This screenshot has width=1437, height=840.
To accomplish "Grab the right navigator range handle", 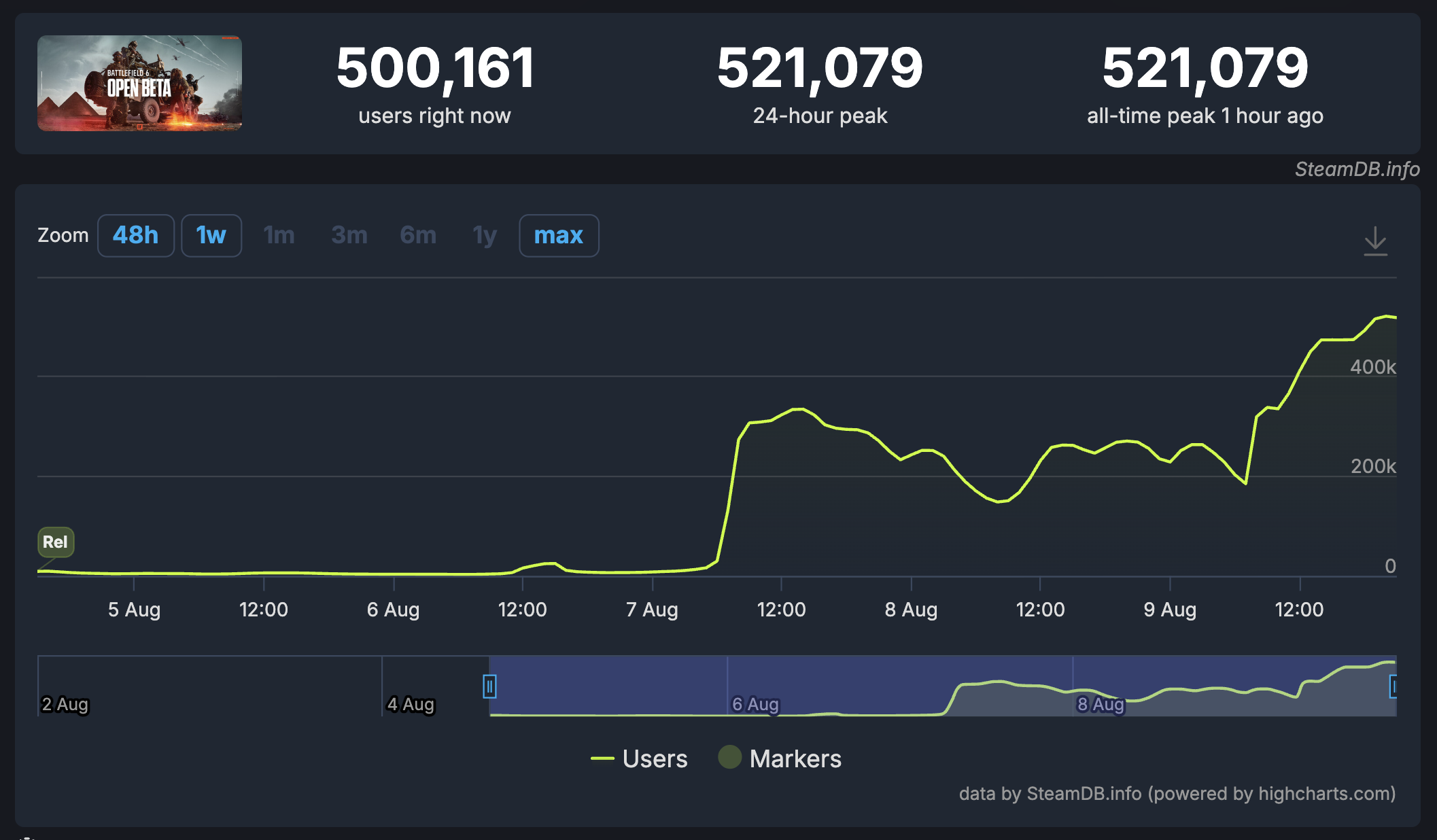I will (1393, 686).
